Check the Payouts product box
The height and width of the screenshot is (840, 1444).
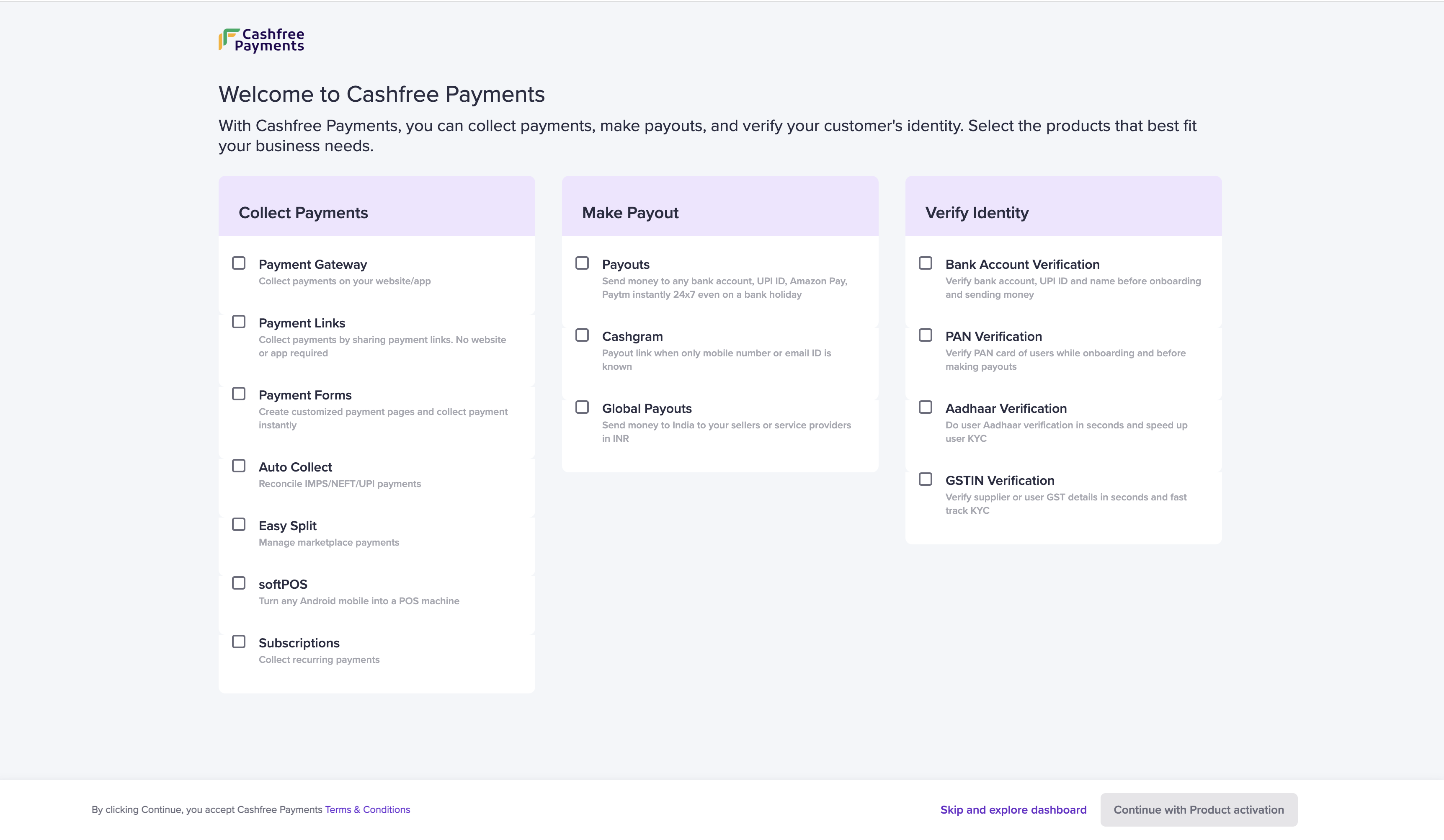click(x=582, y=263)
